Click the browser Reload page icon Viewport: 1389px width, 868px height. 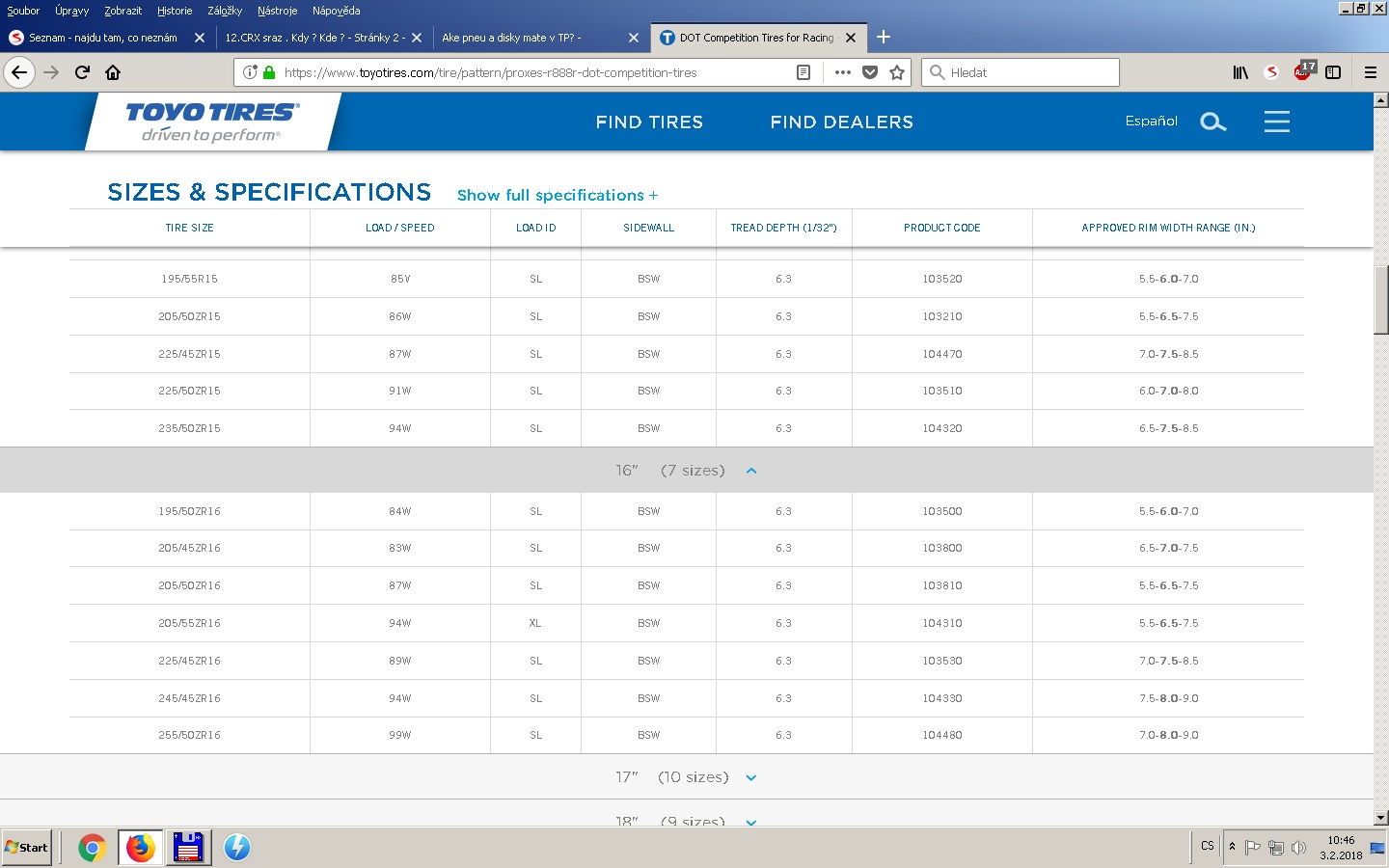pos(82,72)
